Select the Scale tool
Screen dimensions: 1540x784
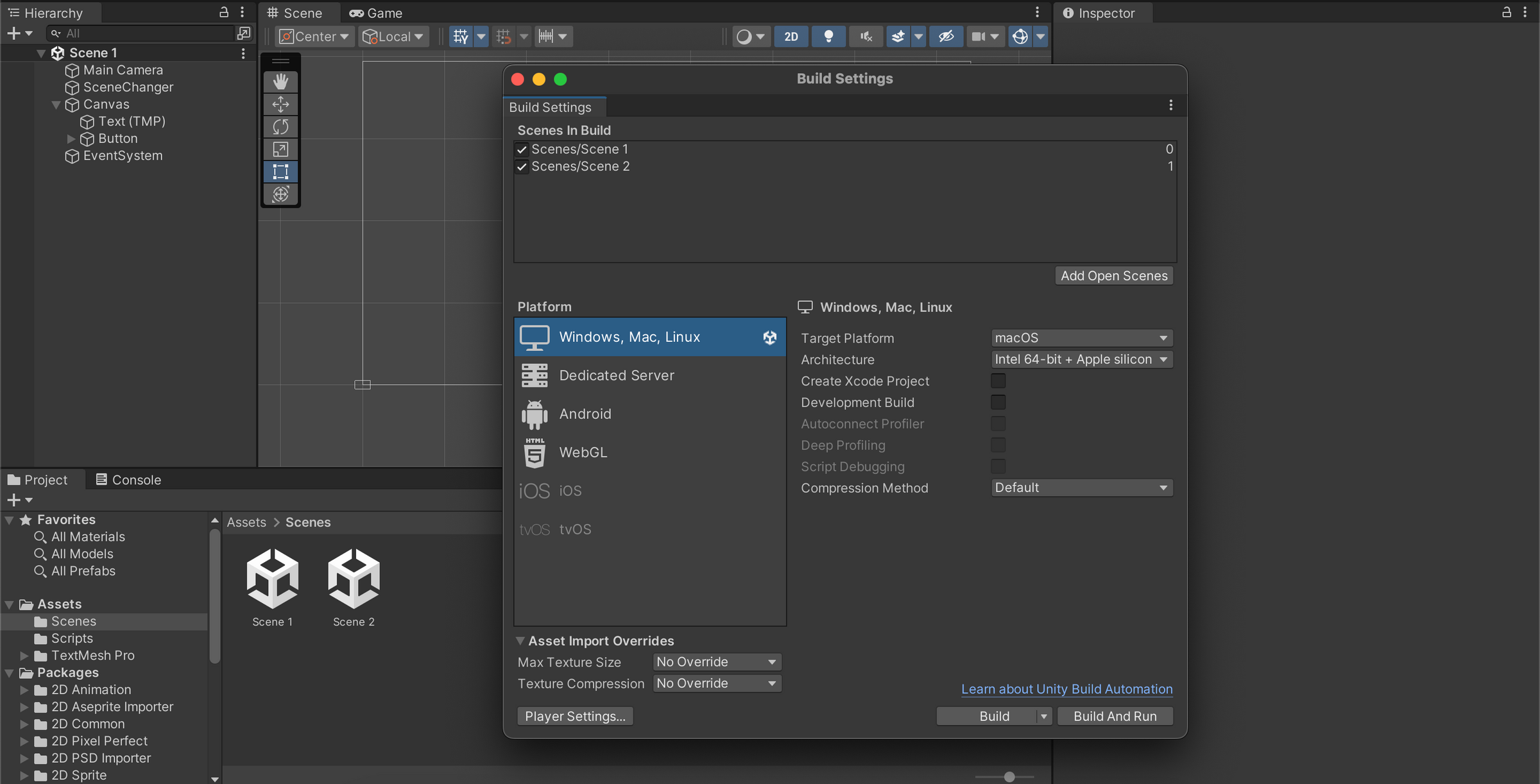click(280, 149)
